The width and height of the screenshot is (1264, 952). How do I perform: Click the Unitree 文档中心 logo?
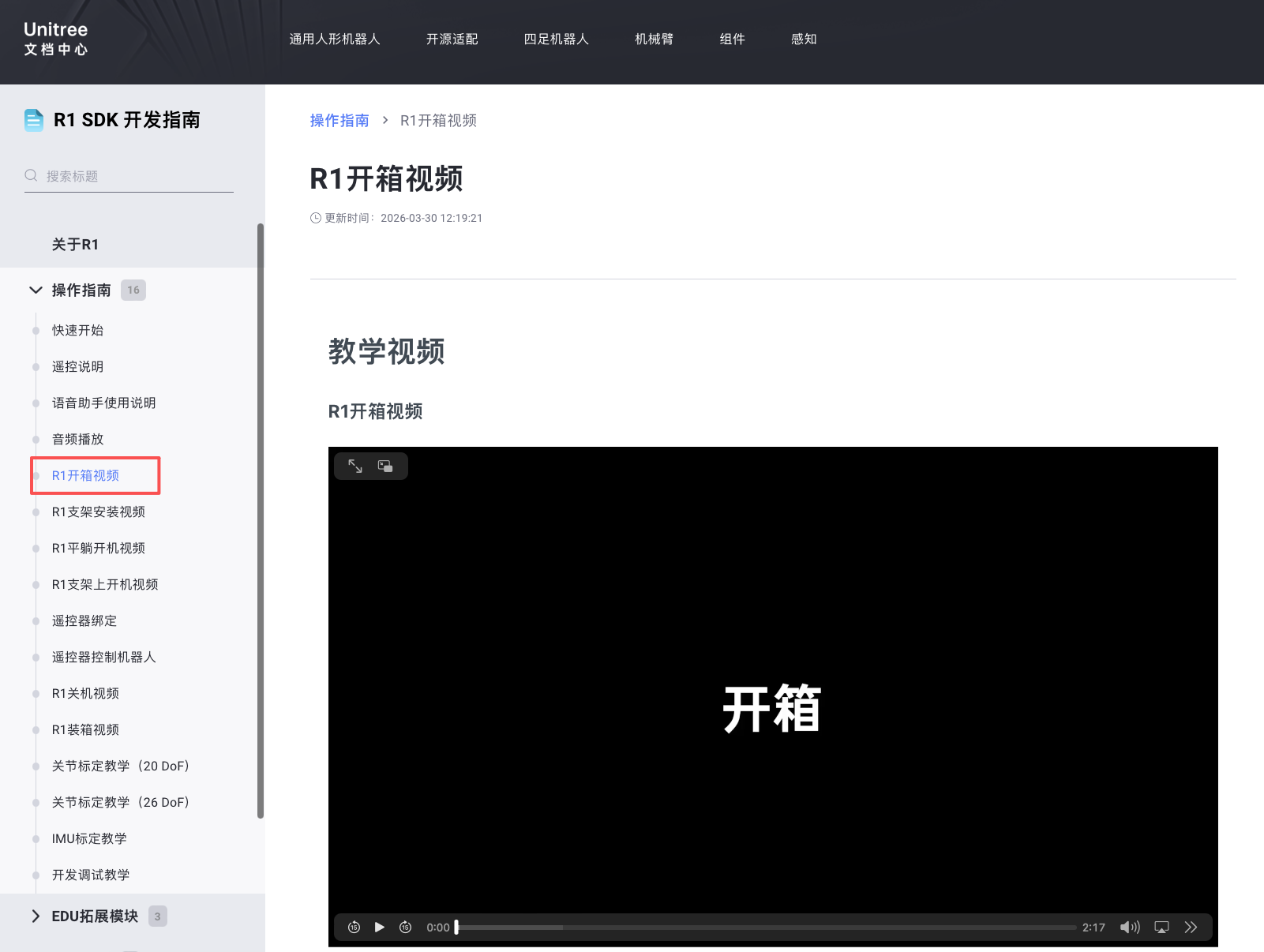(x=55, y=39)
